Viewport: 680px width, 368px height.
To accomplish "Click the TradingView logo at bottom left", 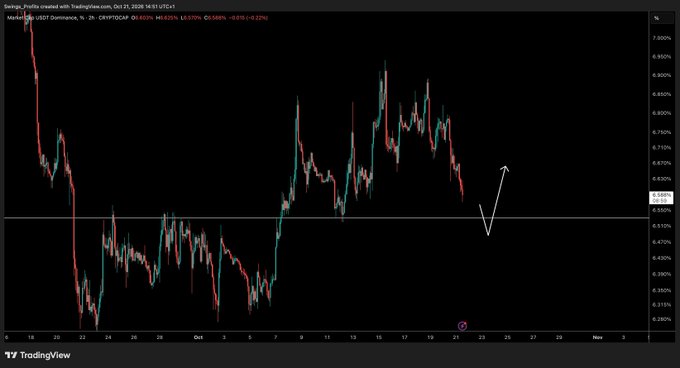I will pyautogui.click(x=38, y=355).
